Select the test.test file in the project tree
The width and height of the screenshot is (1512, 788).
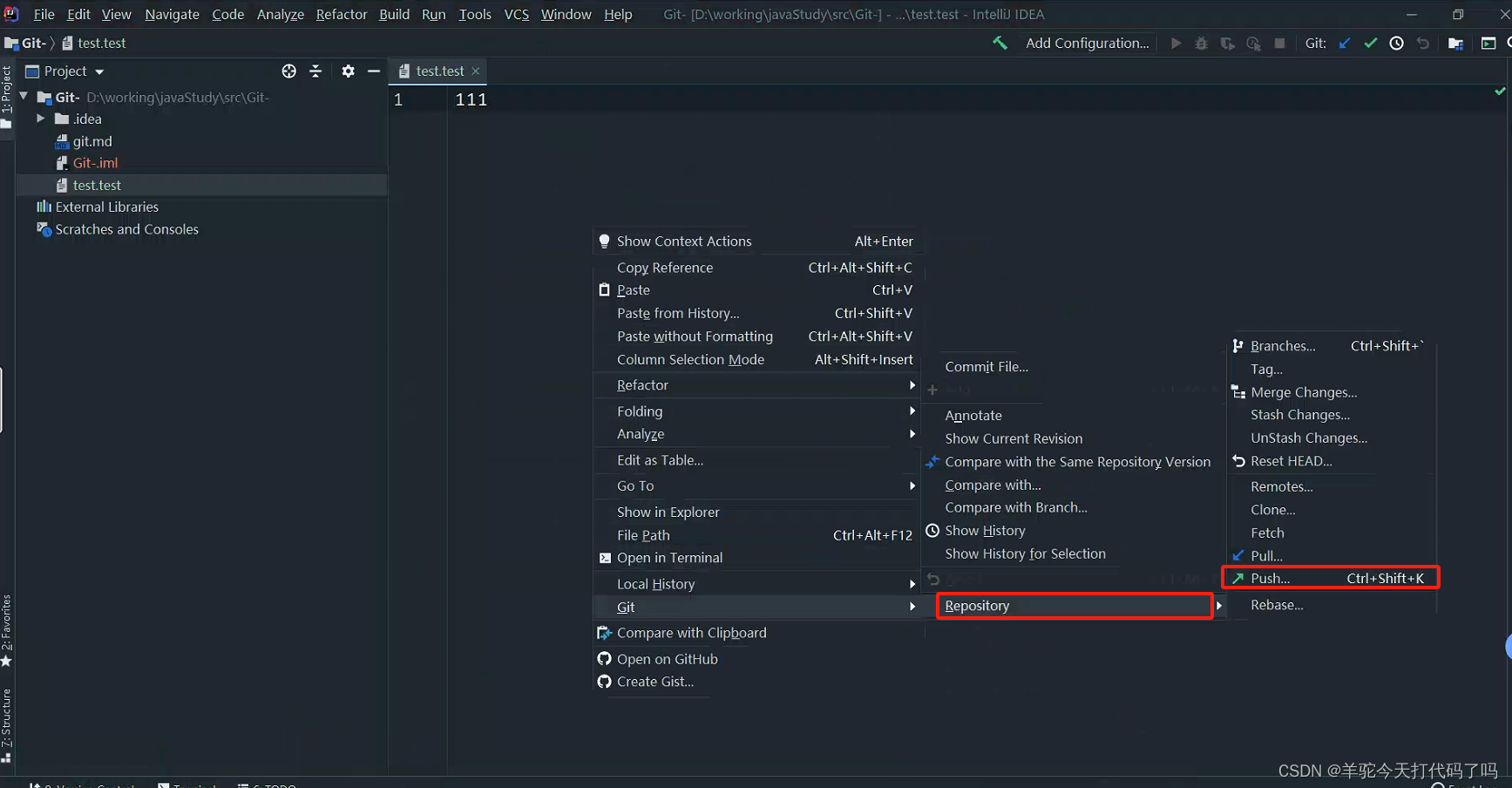point(96,185)
